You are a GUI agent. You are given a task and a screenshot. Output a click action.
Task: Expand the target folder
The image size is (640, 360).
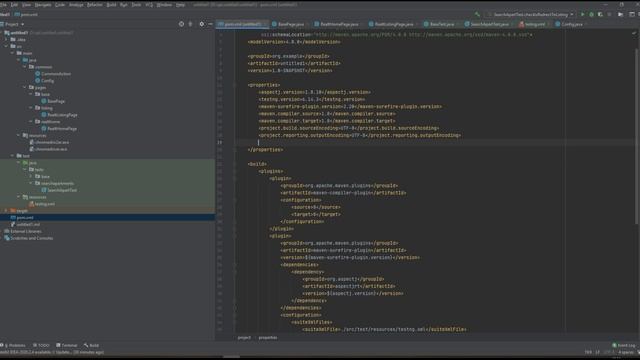point(7,211)
